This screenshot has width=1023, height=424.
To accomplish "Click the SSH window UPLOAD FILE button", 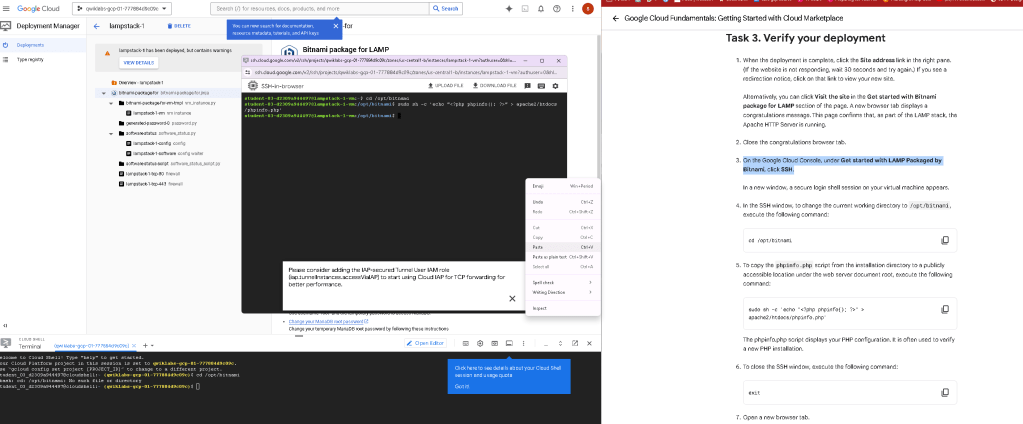I will [x=446, y=85].
